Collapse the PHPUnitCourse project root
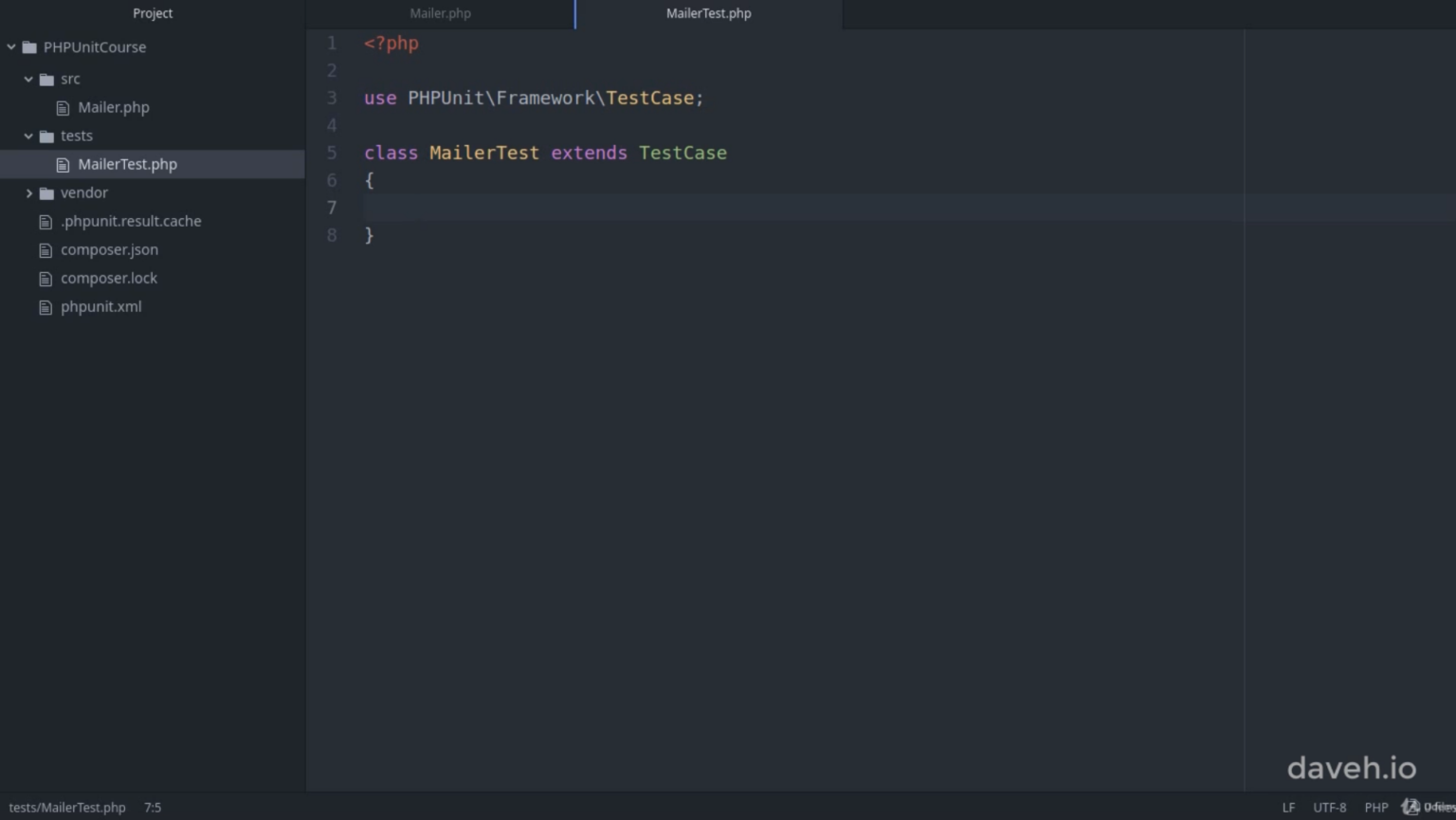 click(10, 46)
